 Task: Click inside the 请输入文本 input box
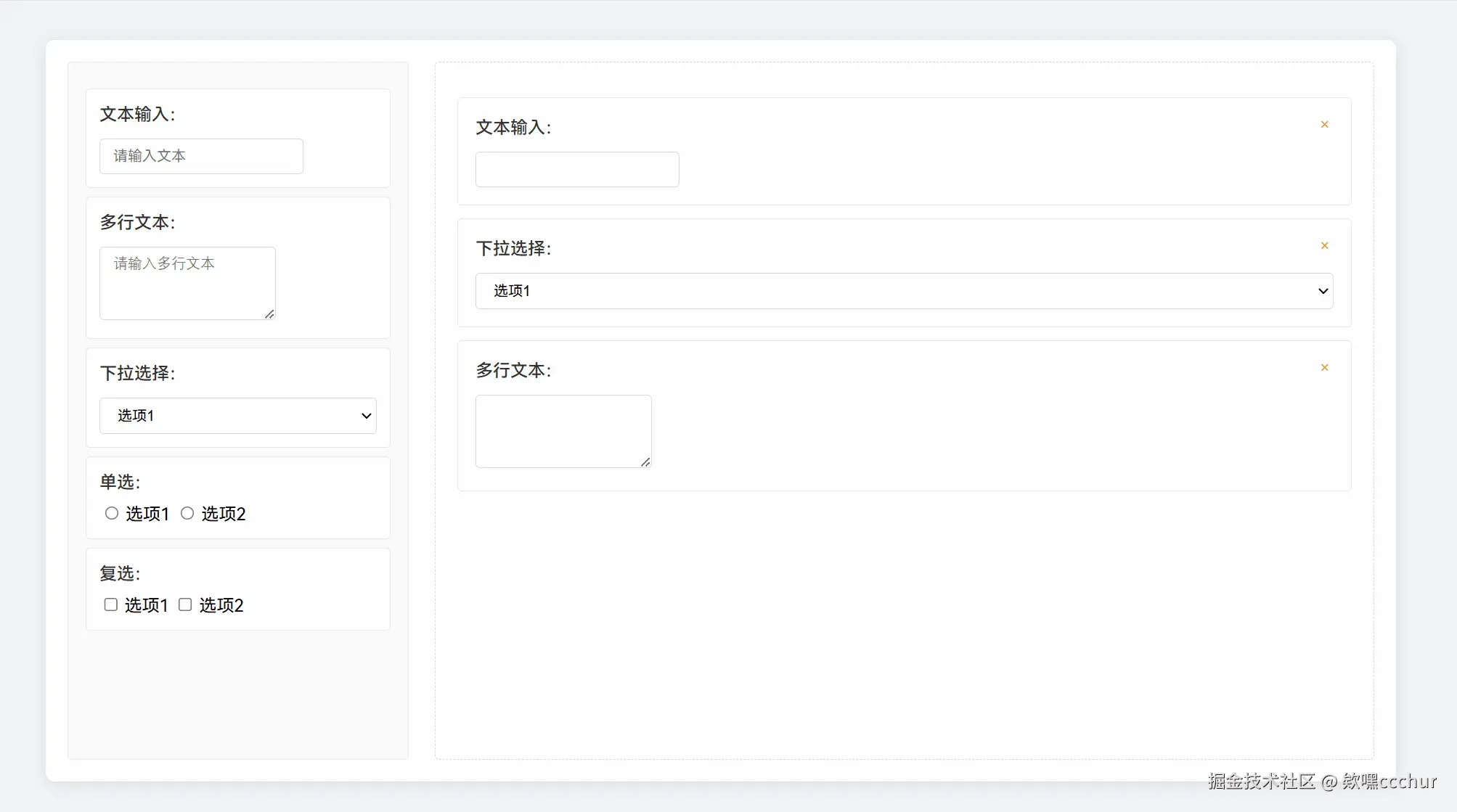(x=200, y=156)
